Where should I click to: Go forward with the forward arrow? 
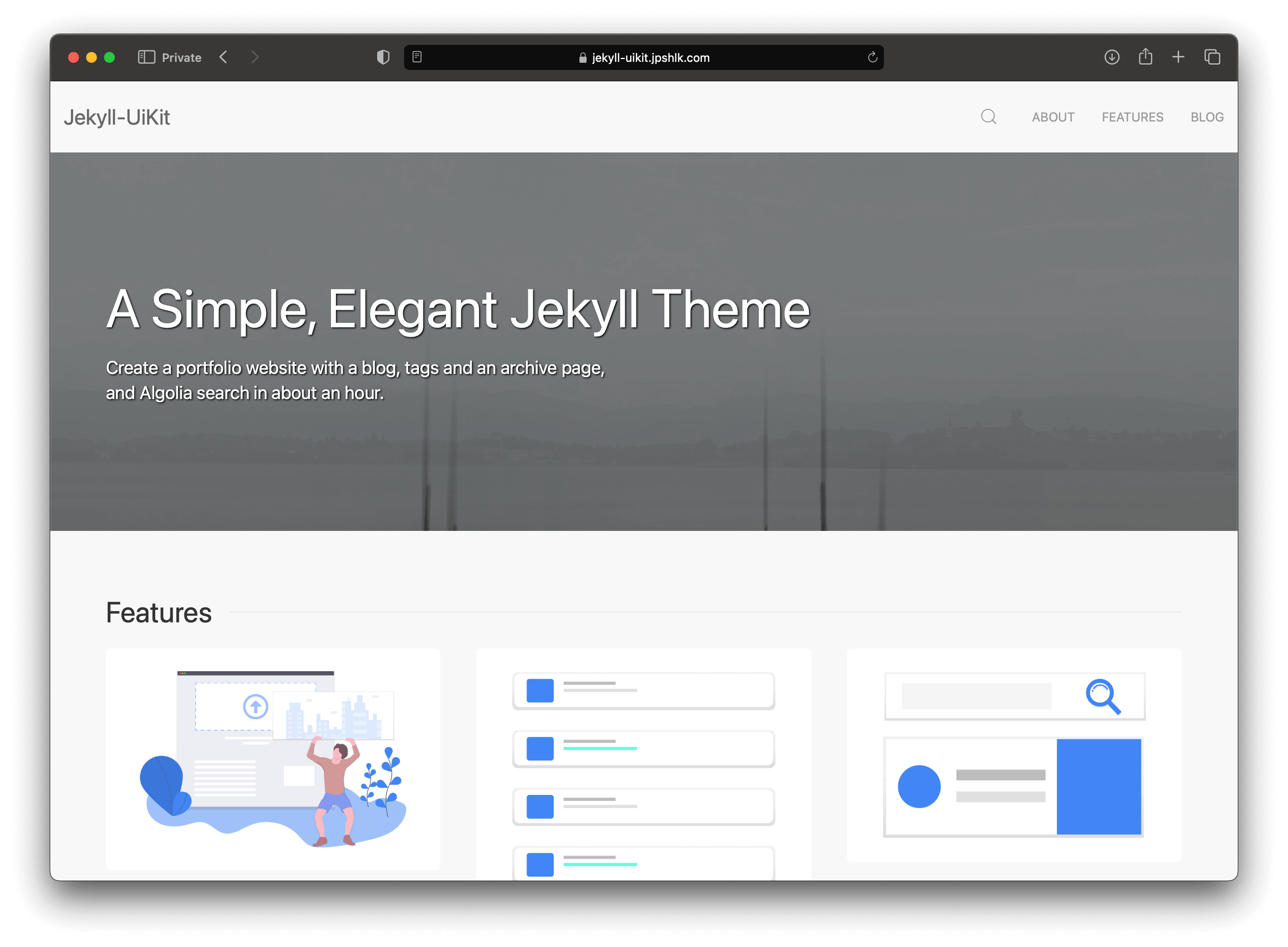(255, 57)
